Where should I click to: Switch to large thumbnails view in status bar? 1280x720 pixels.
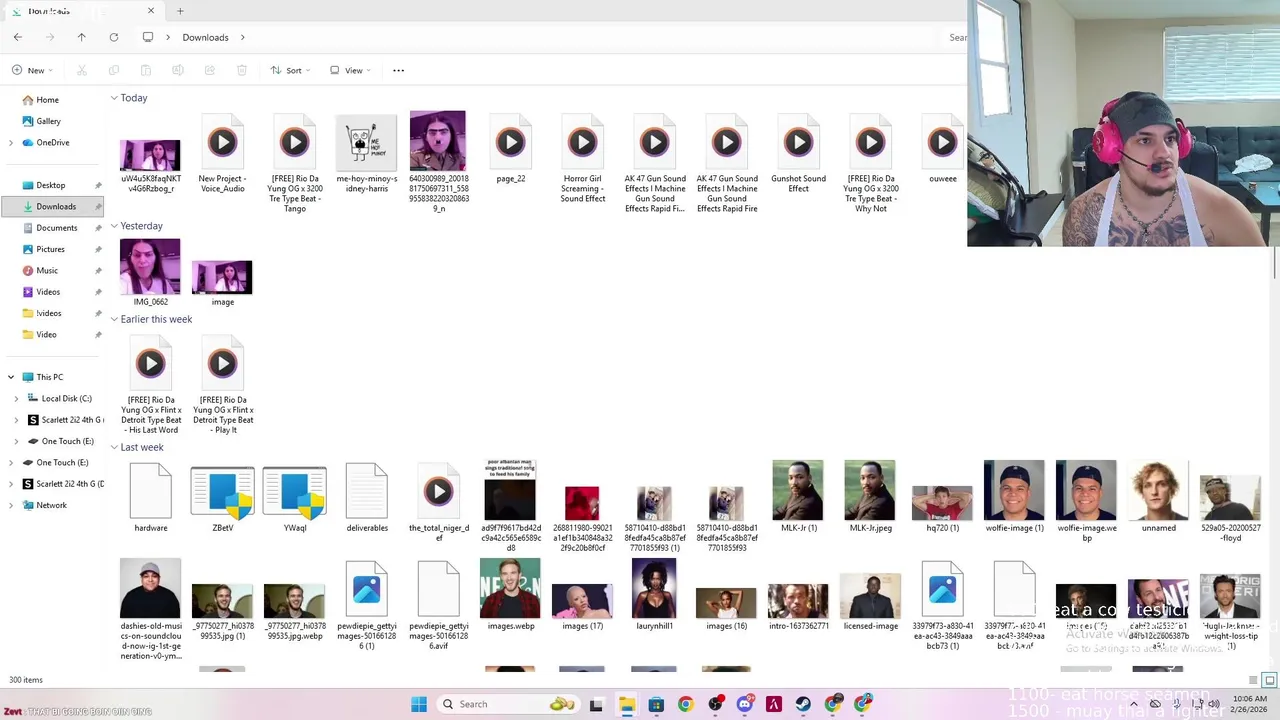(x=1269, y=680)
